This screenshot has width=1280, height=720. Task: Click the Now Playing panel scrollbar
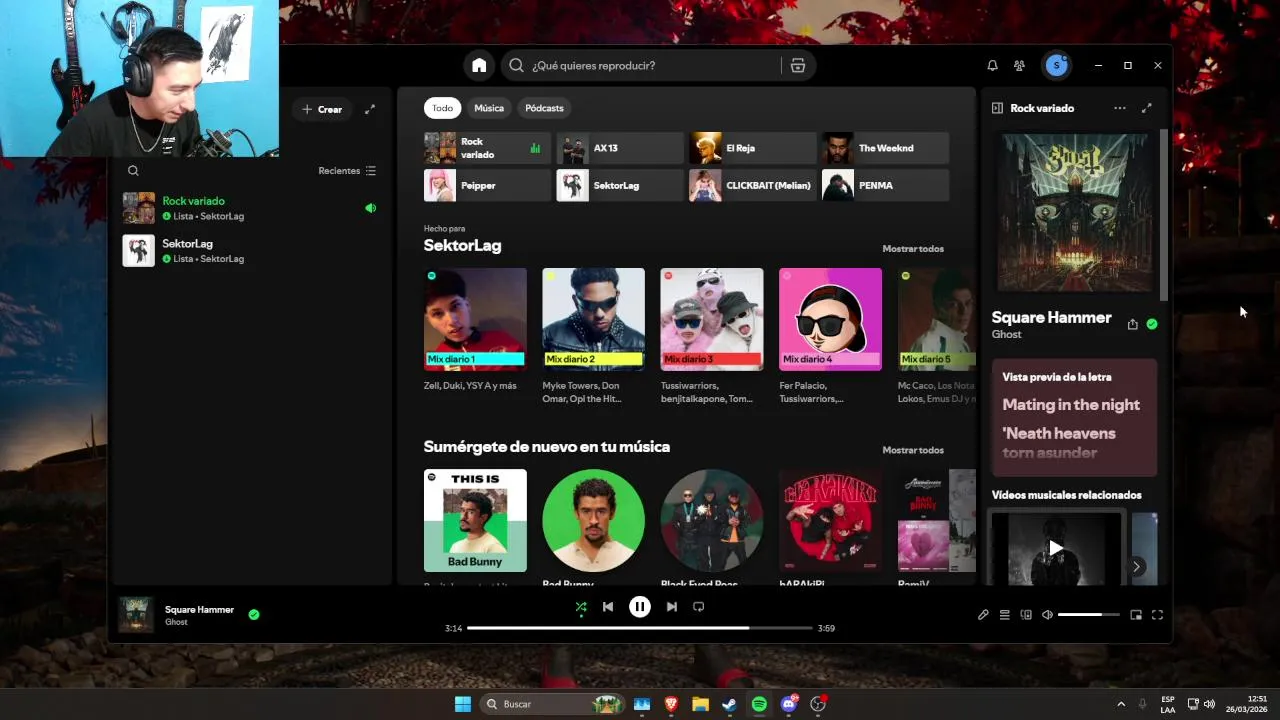tap(1163, 215)
